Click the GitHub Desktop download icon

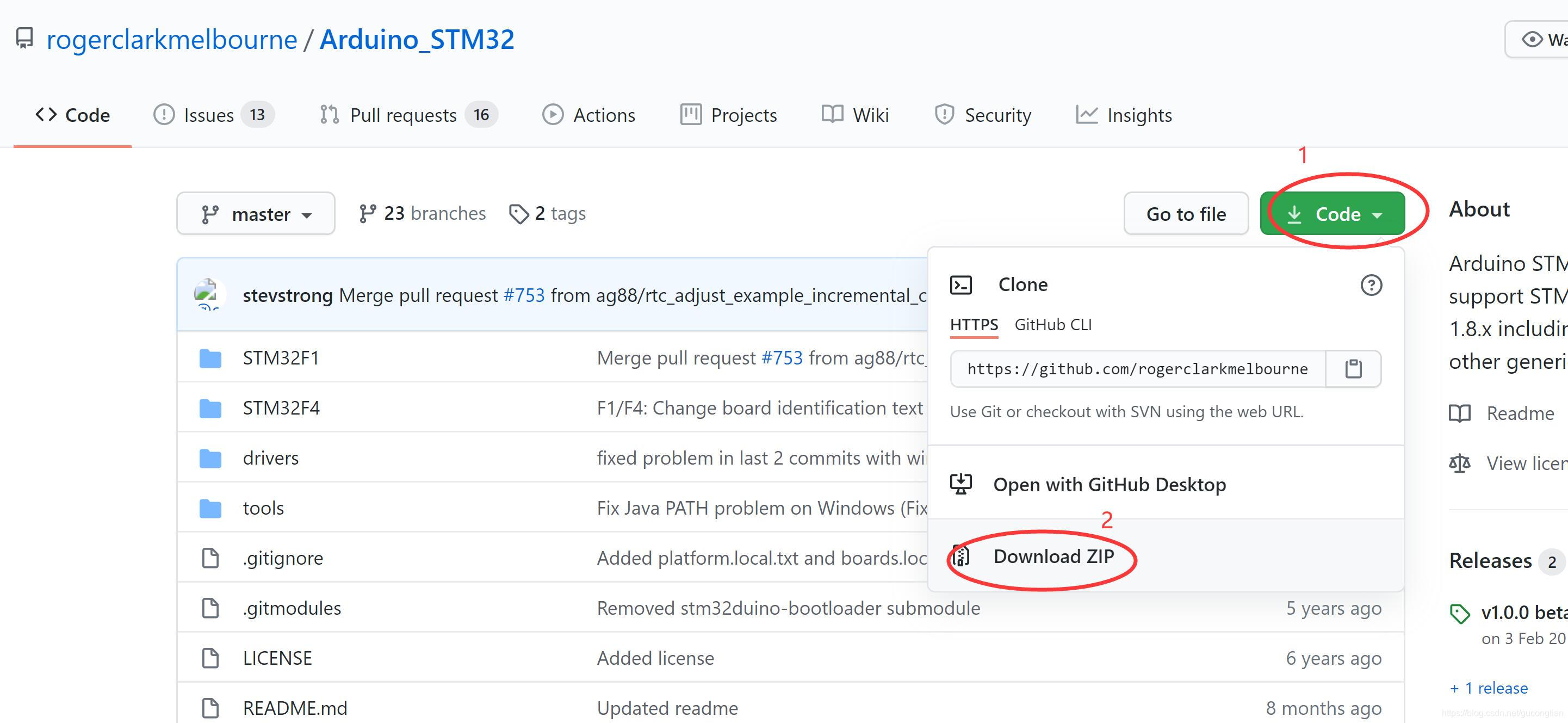coord(961,484)
